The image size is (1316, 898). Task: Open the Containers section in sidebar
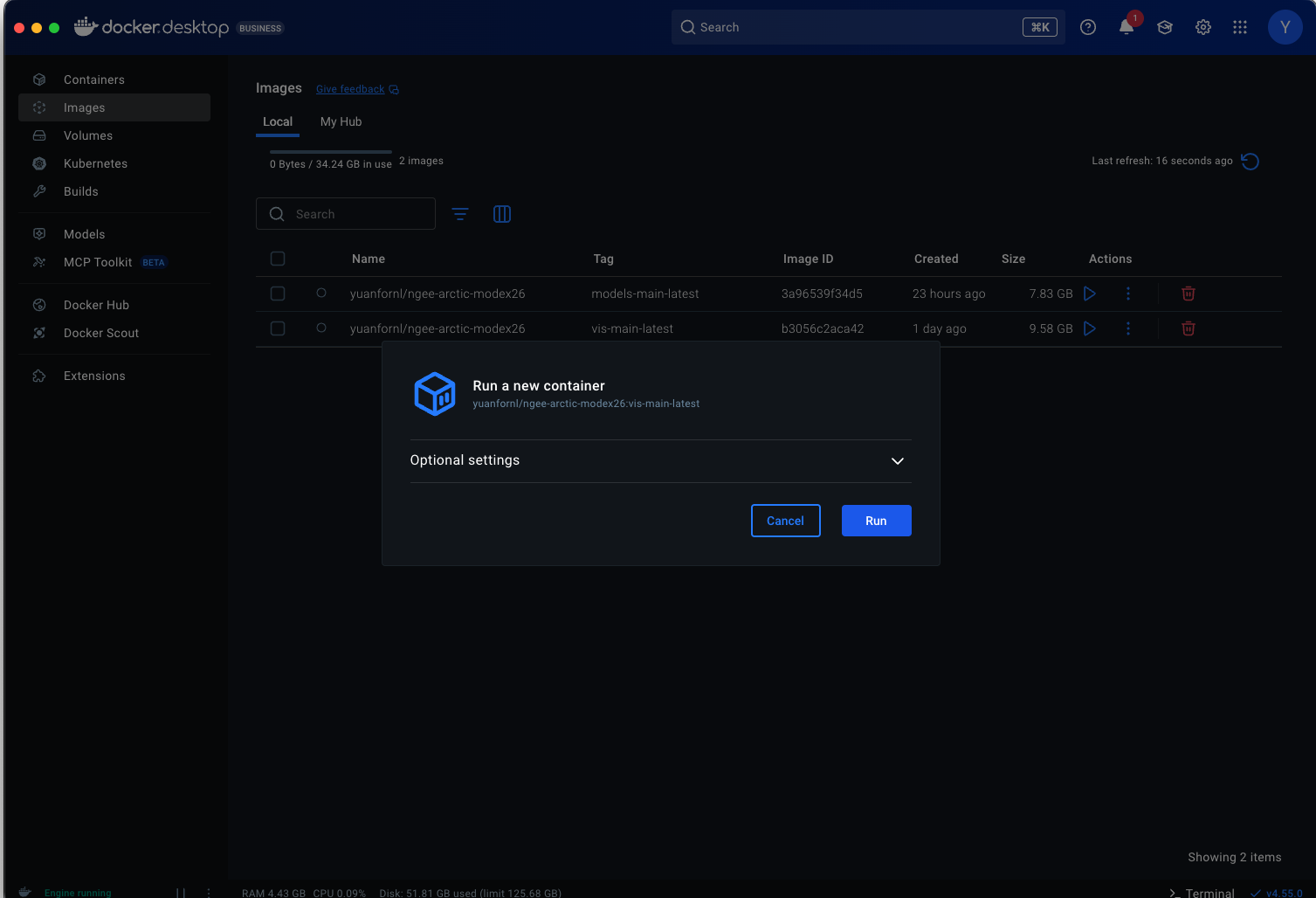(x=93, y=79)
